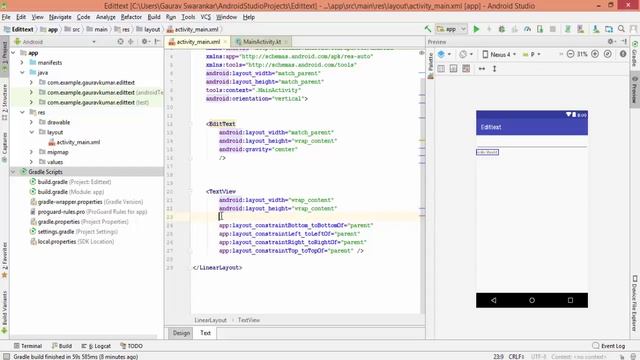The image size is (640, 360).
Task: Run the app with green play button
Action: pyautogui.click(x=476, y=29)
